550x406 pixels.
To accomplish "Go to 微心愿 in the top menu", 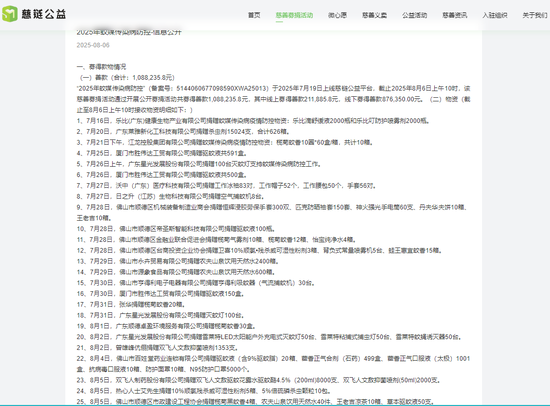I will click(337, 15).
